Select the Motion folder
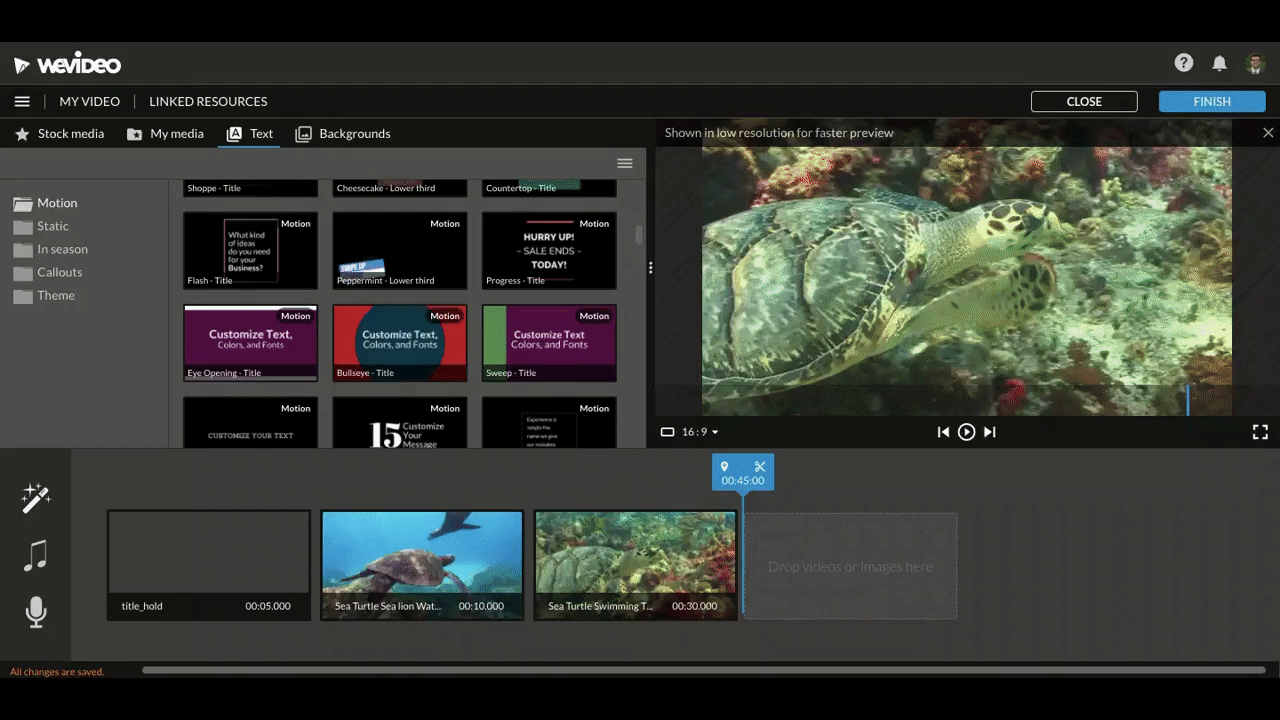 point(46,203)
